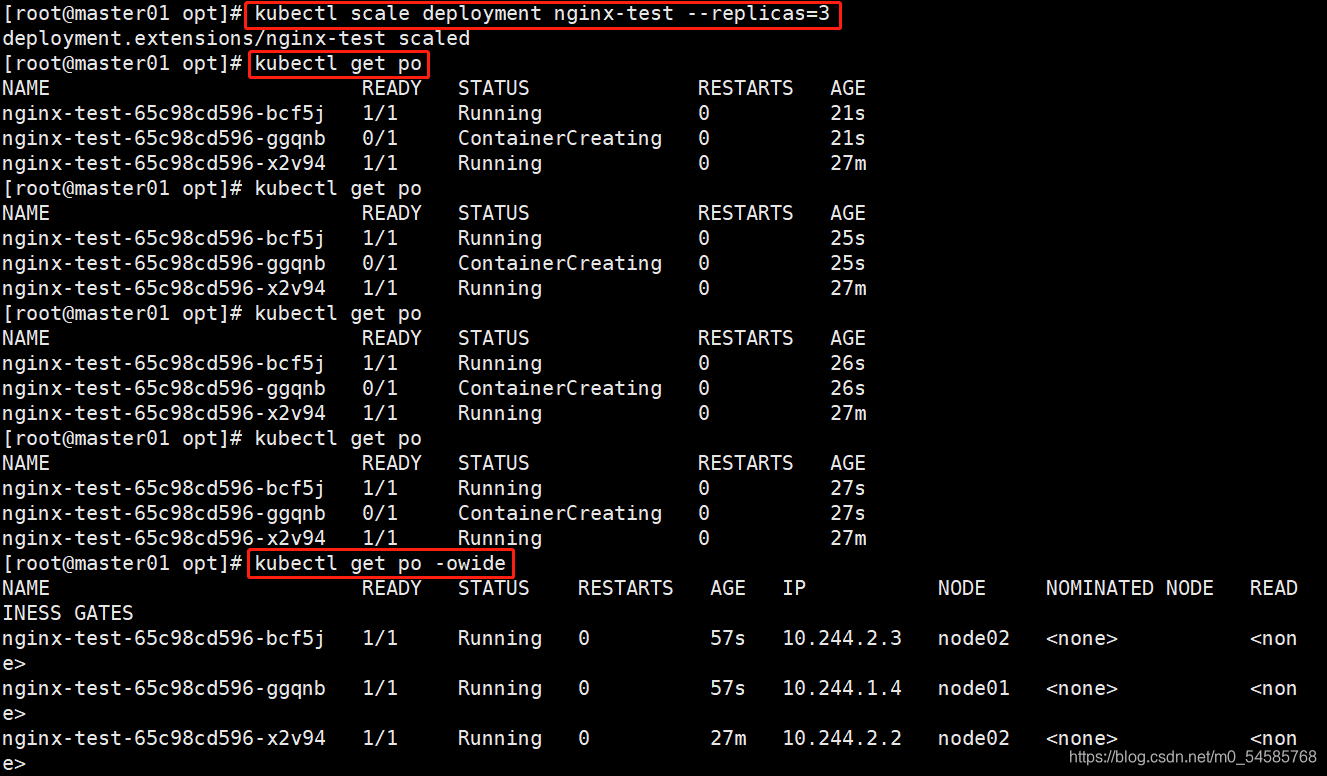This screenshot has height=776, width=1327.
Task: Click pod name ending x2v94 beside IP 10.244.2.2
Action: coord(164,738)
